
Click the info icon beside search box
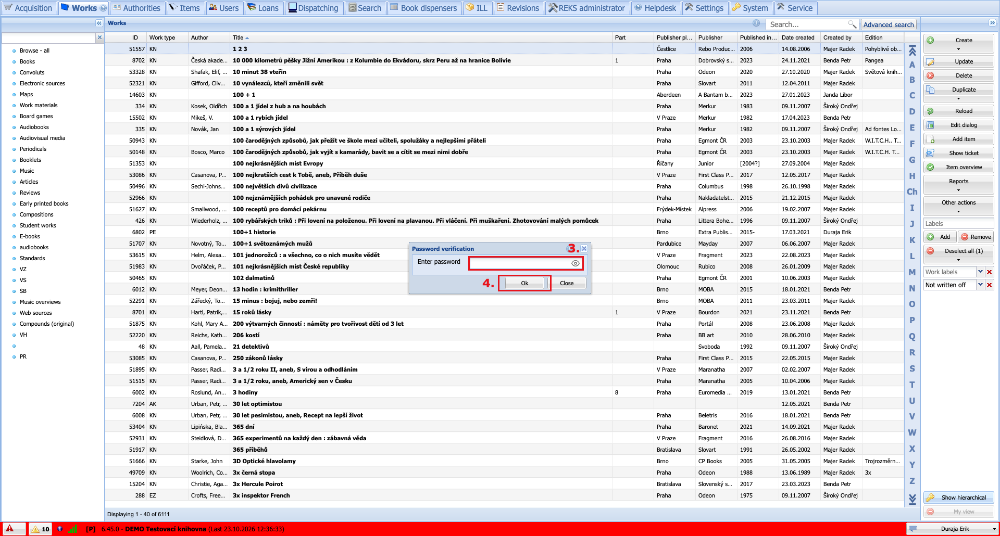(758, 24)
